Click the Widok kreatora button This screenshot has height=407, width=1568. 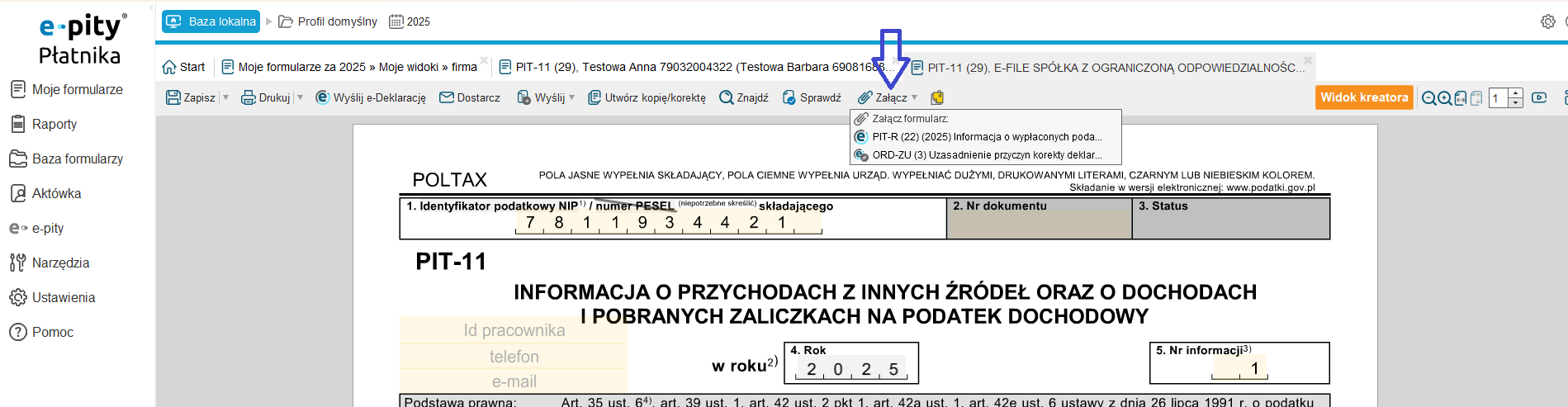pyautogui.click(x=1364, y=97)
